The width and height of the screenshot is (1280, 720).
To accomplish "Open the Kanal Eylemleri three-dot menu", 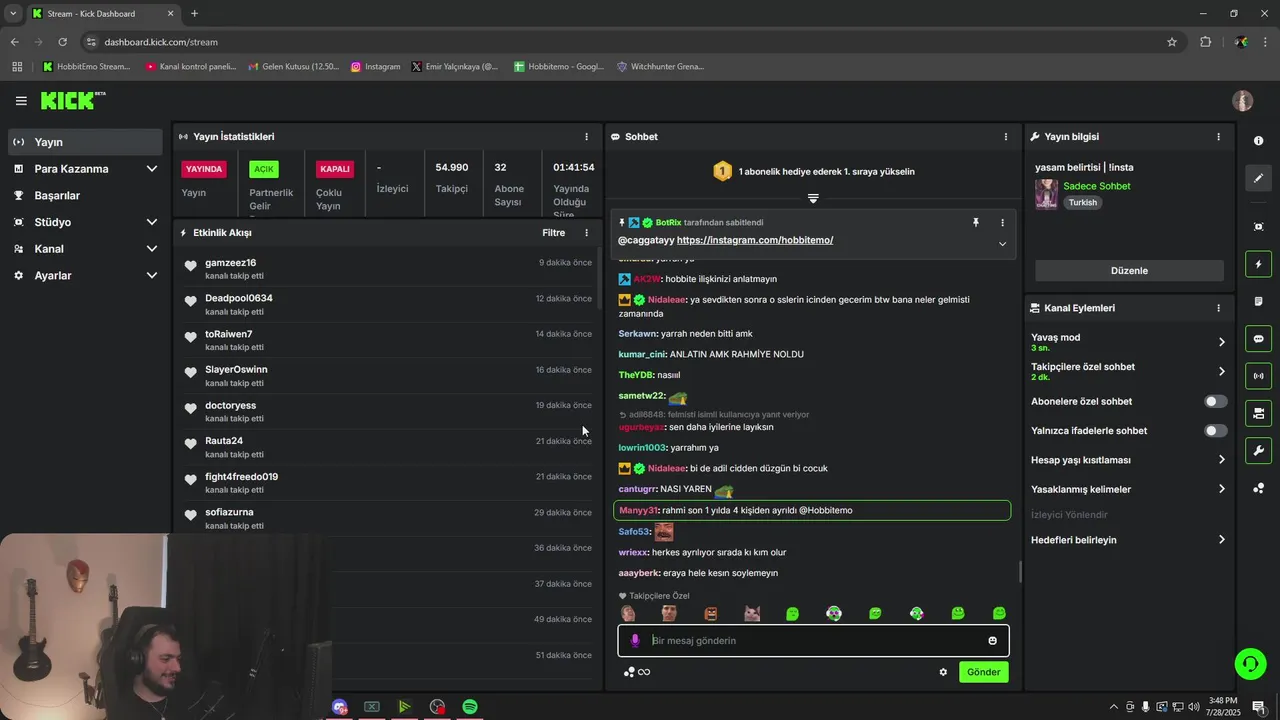I will [1218, 308].
